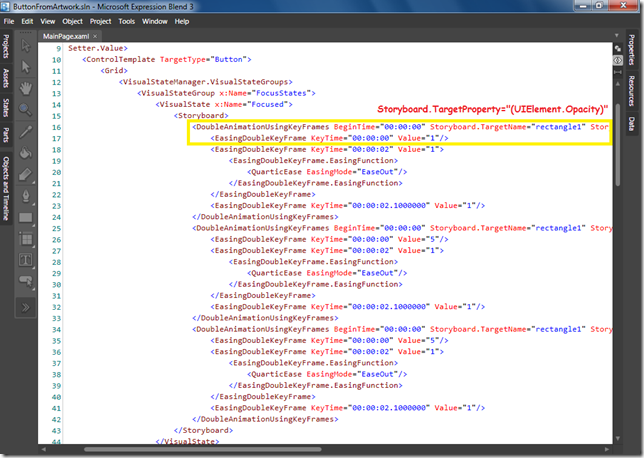Select the Direct Selection tool
This screenshot has height=458, width=644.
[x=25, y=67]
